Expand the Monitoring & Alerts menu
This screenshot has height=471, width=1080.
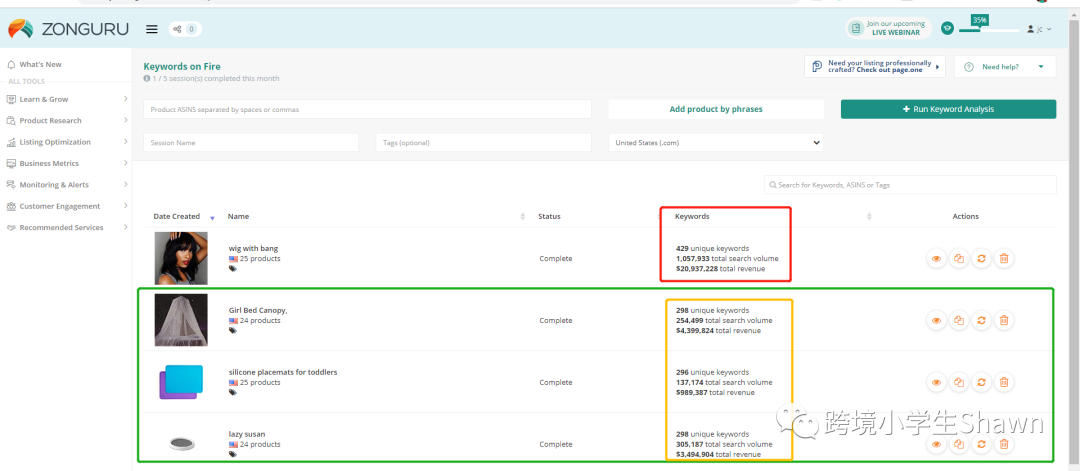coord(68,185)
